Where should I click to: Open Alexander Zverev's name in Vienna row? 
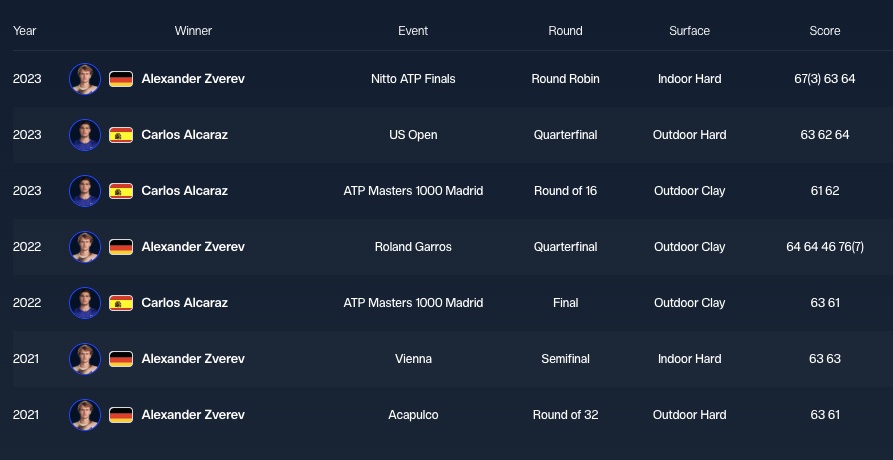click(193, 359)
